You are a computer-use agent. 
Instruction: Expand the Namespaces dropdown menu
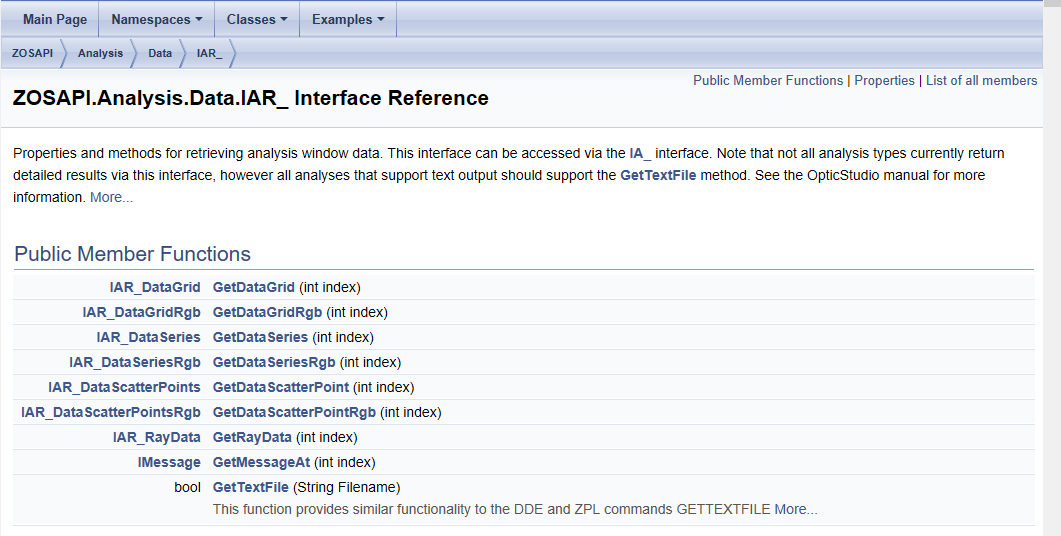click(x=156, y=20)
